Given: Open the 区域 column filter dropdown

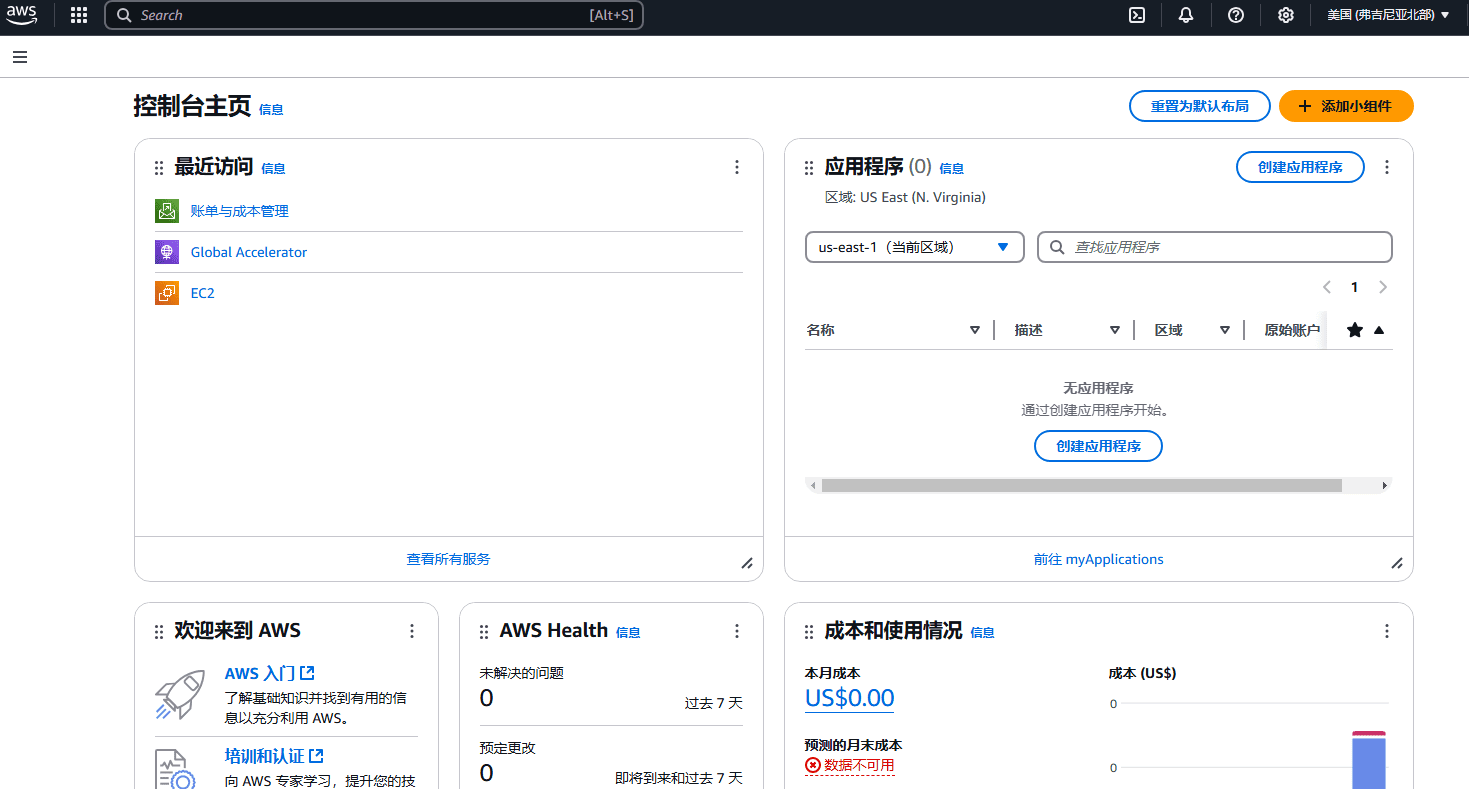Looking at the screenshot, I should click(x=1225, y=329).
